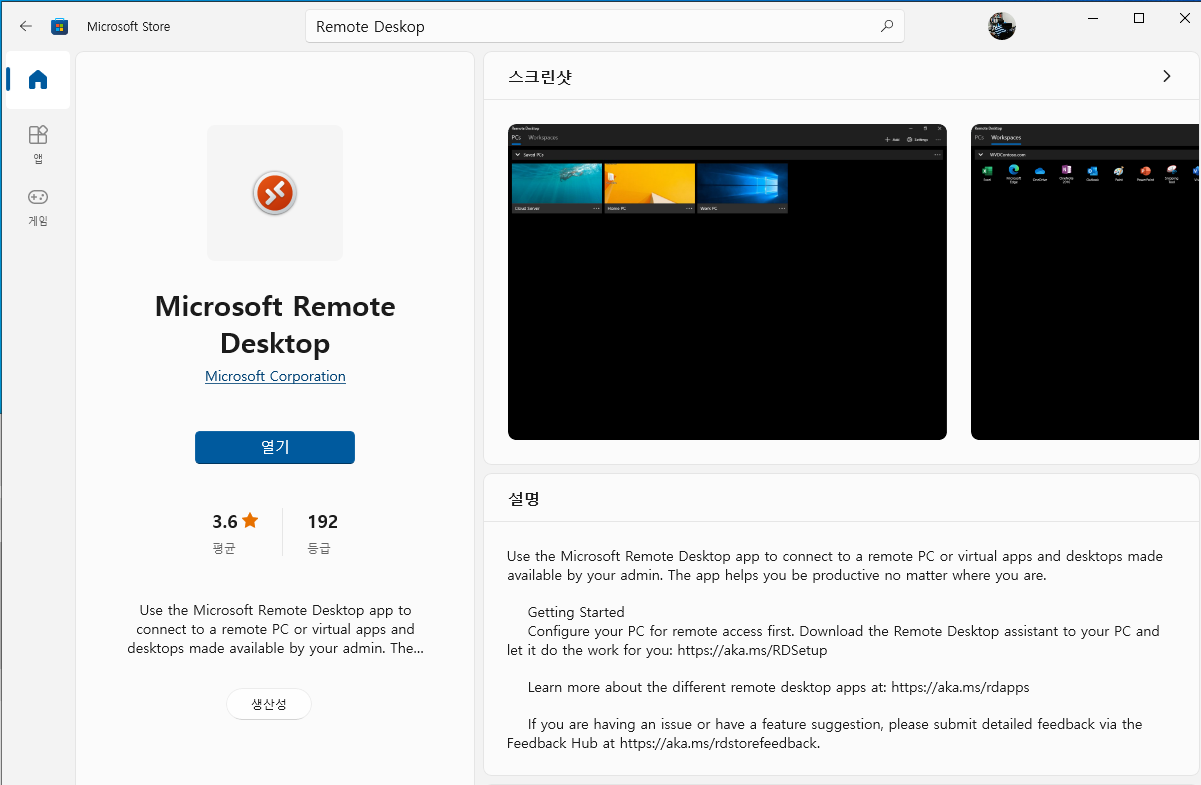Click the short description under ratings
Screen dimensions: 1201x785
(x=275, y=629)
